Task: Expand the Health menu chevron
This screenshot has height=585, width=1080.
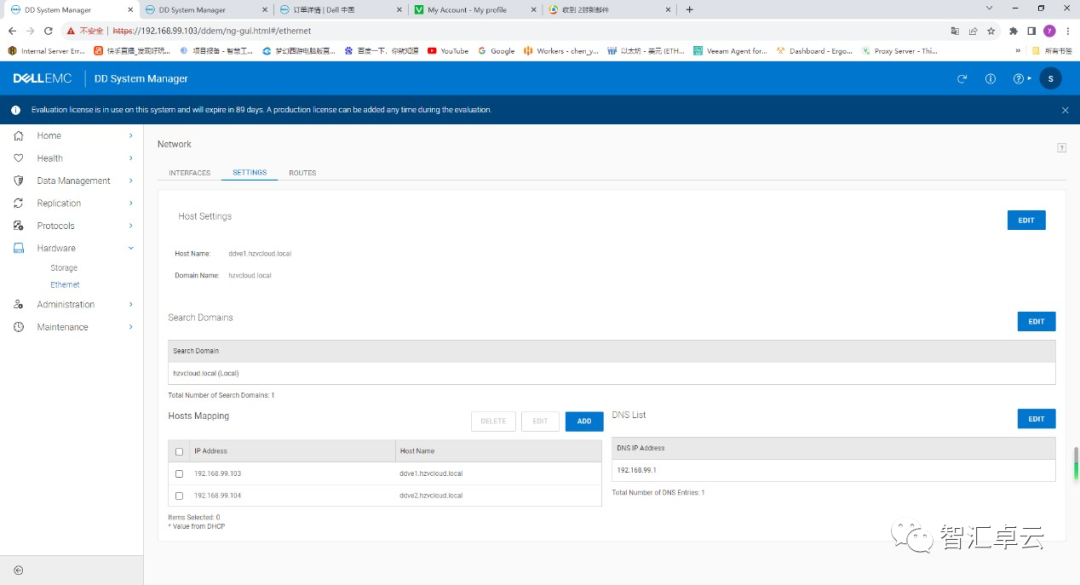Action: (130, 158)
